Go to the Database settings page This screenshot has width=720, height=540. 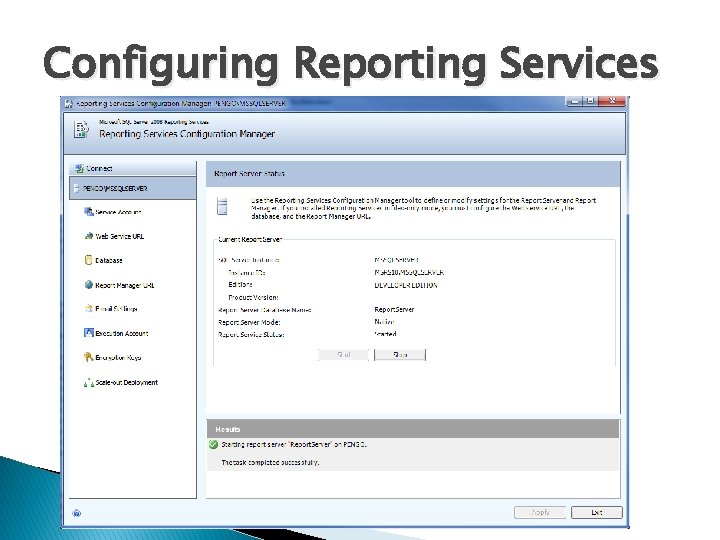[x=108, y=260]
